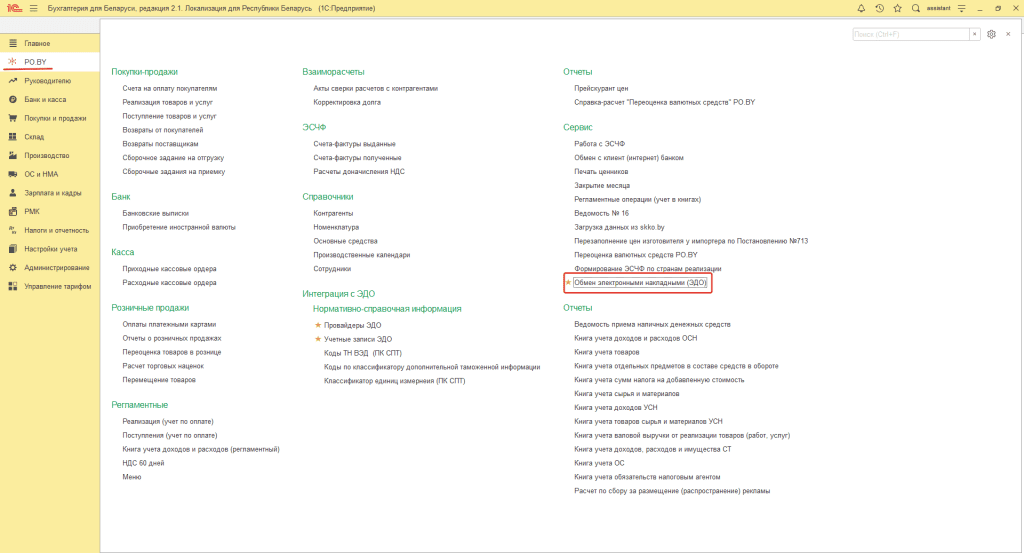Click the Настройки учета icon
Image resolution: width=1024 pixels, height=553 pixels.
(12, 249)
